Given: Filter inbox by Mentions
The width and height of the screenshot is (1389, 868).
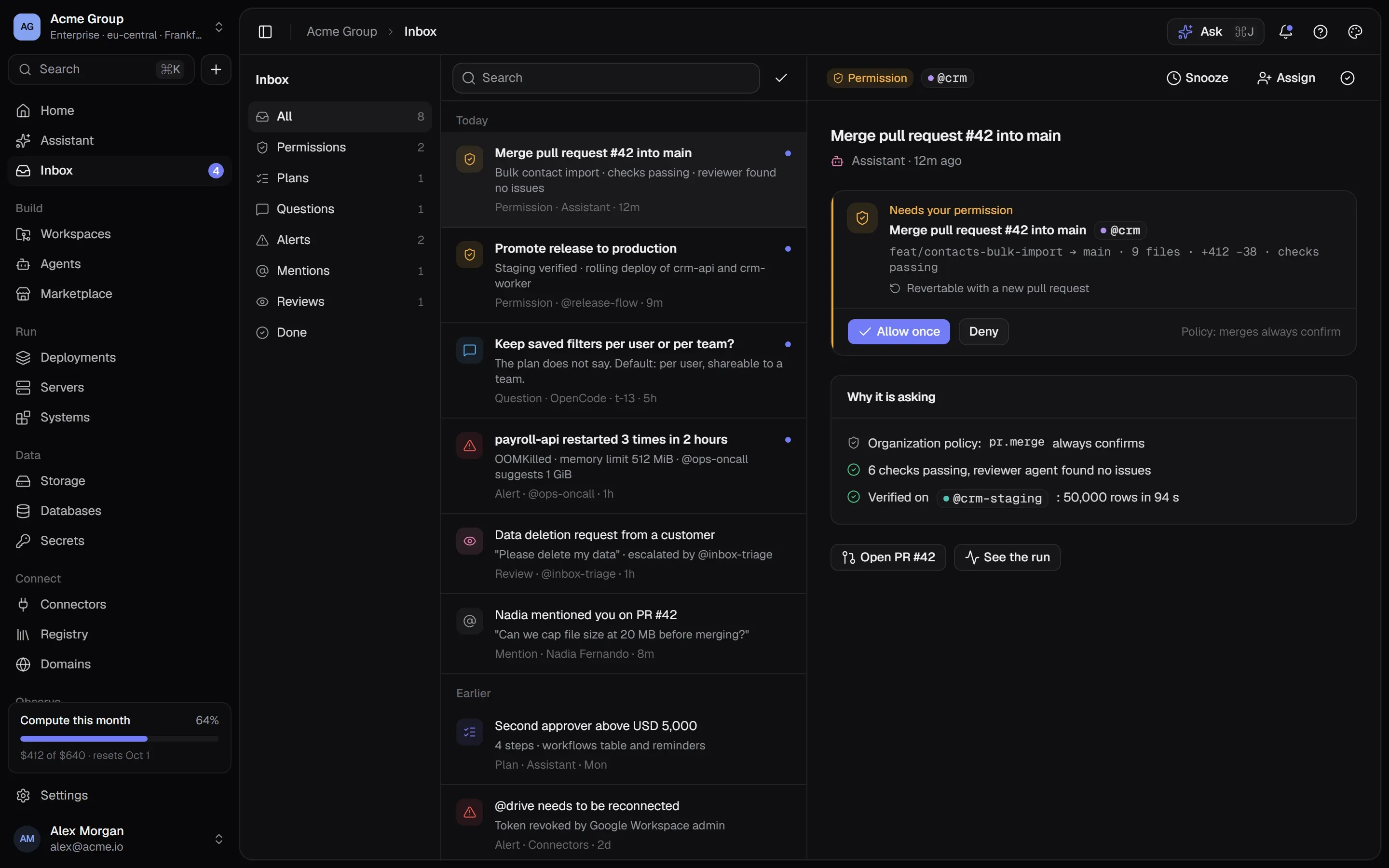Looking at the screenshot, I should click(x=340, y=271).
